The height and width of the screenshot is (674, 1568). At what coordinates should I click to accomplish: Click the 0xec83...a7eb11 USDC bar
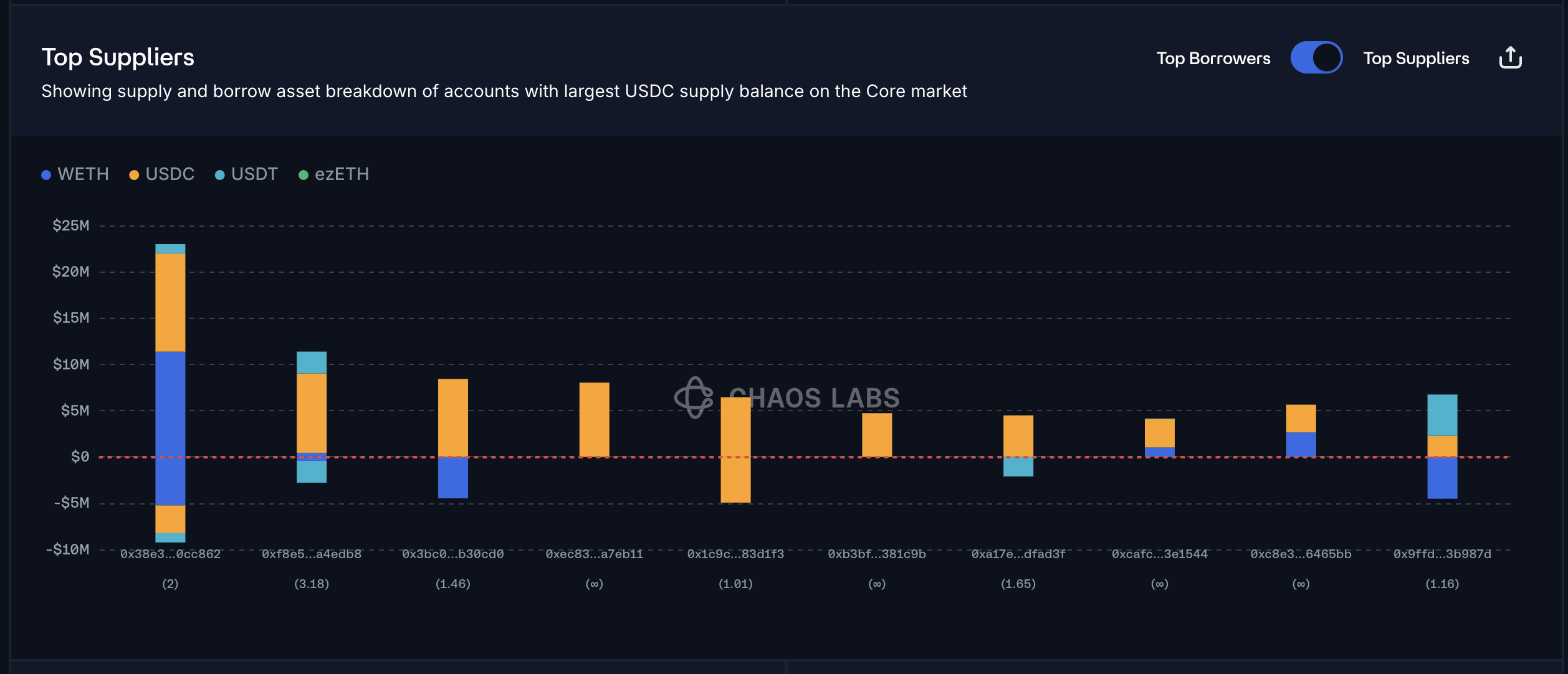pos(594,419)
